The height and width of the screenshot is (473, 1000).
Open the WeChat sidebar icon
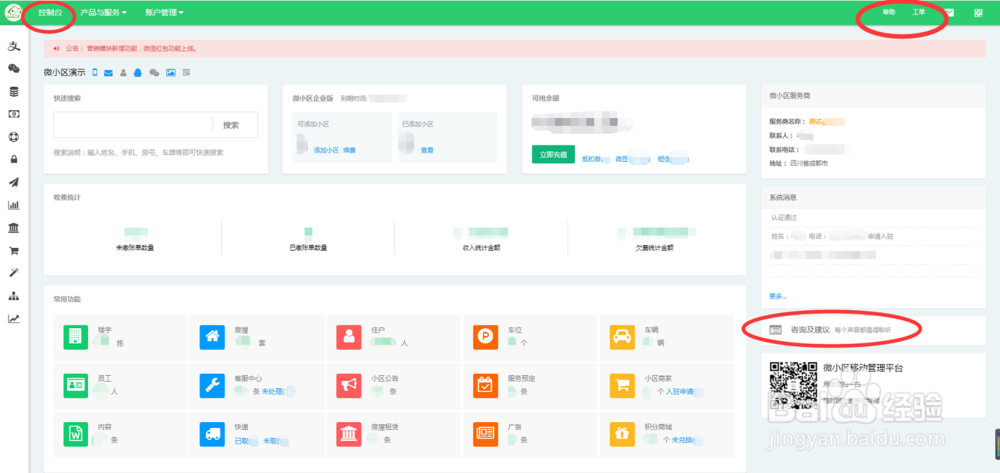click(x=13, y=69)
